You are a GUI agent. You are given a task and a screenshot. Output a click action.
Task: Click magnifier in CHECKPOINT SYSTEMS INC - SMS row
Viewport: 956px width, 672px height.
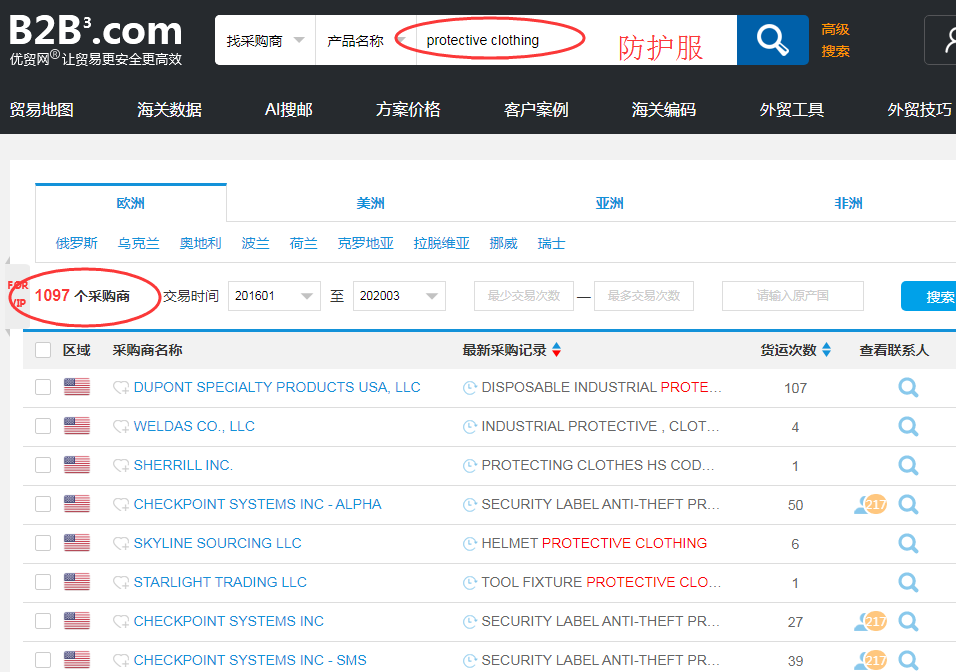[908, 660]
